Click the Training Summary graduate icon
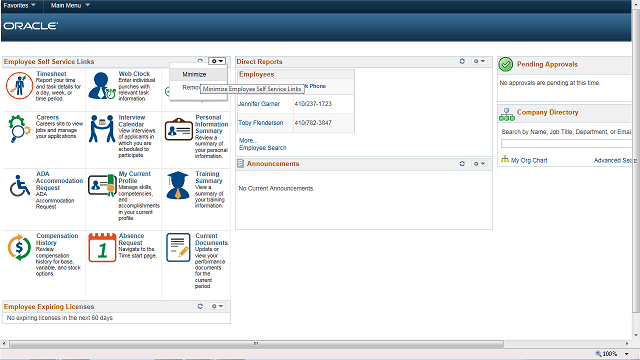The height and width of the screenshot is (360, 640). 178,185
